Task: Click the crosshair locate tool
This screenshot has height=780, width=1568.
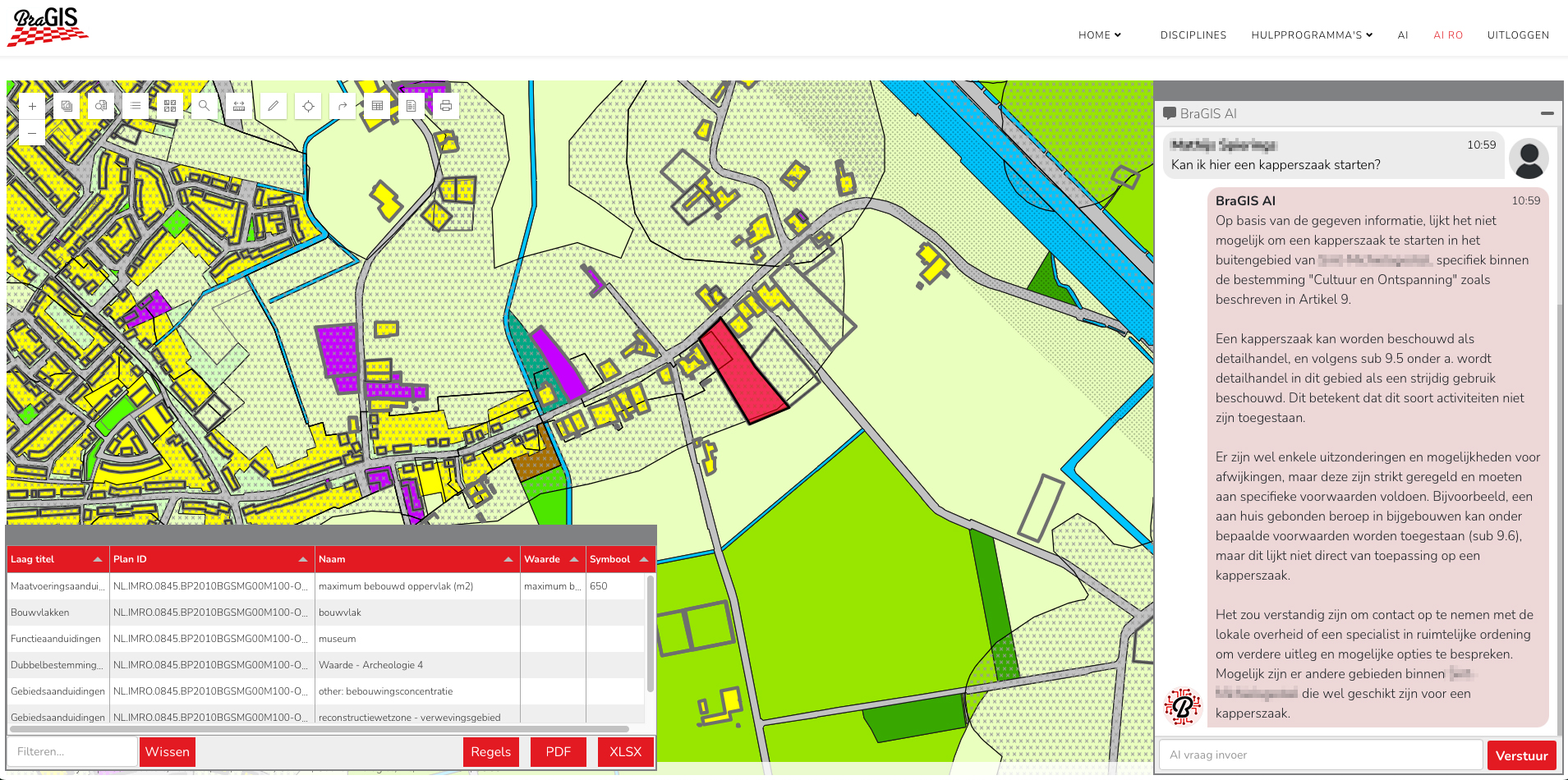Action: click(308, 106)
